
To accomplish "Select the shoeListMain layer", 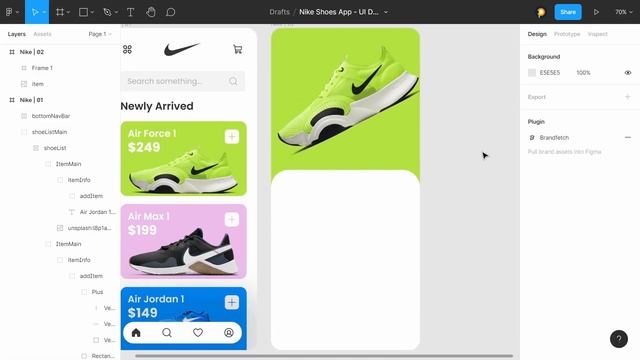I will coord(49,132).
